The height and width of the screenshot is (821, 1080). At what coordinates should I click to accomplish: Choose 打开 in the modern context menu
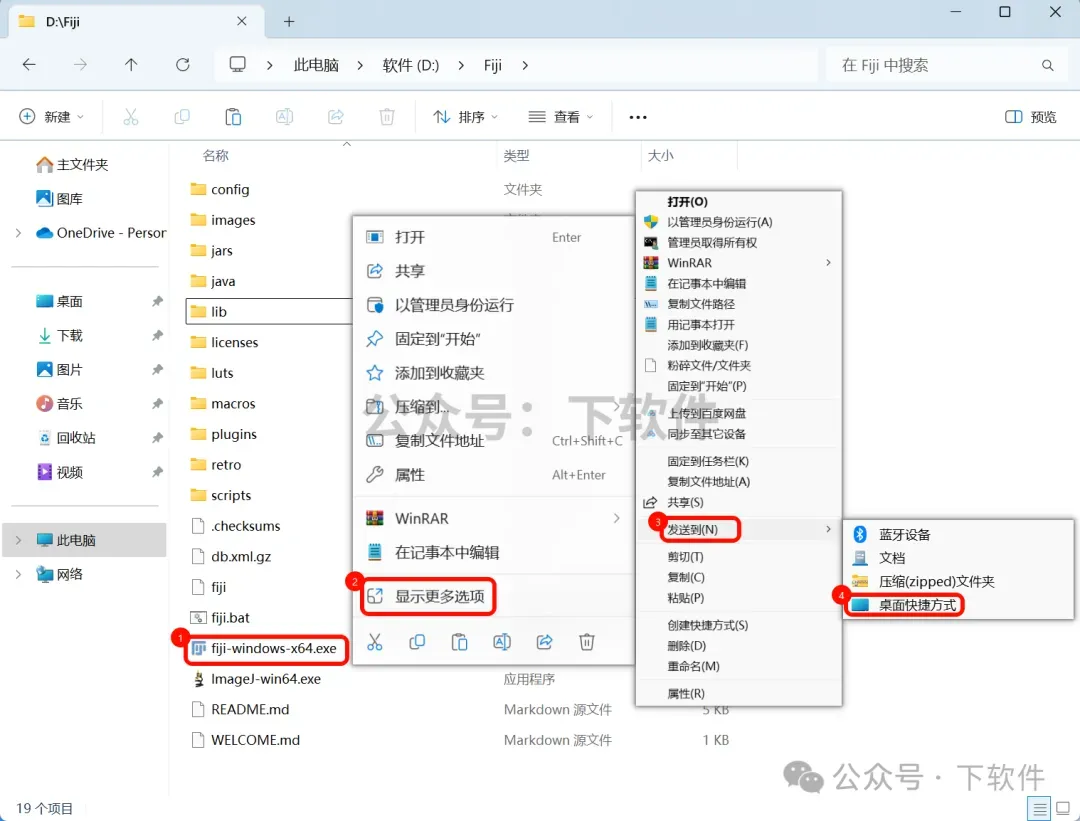tap(493, 237)
